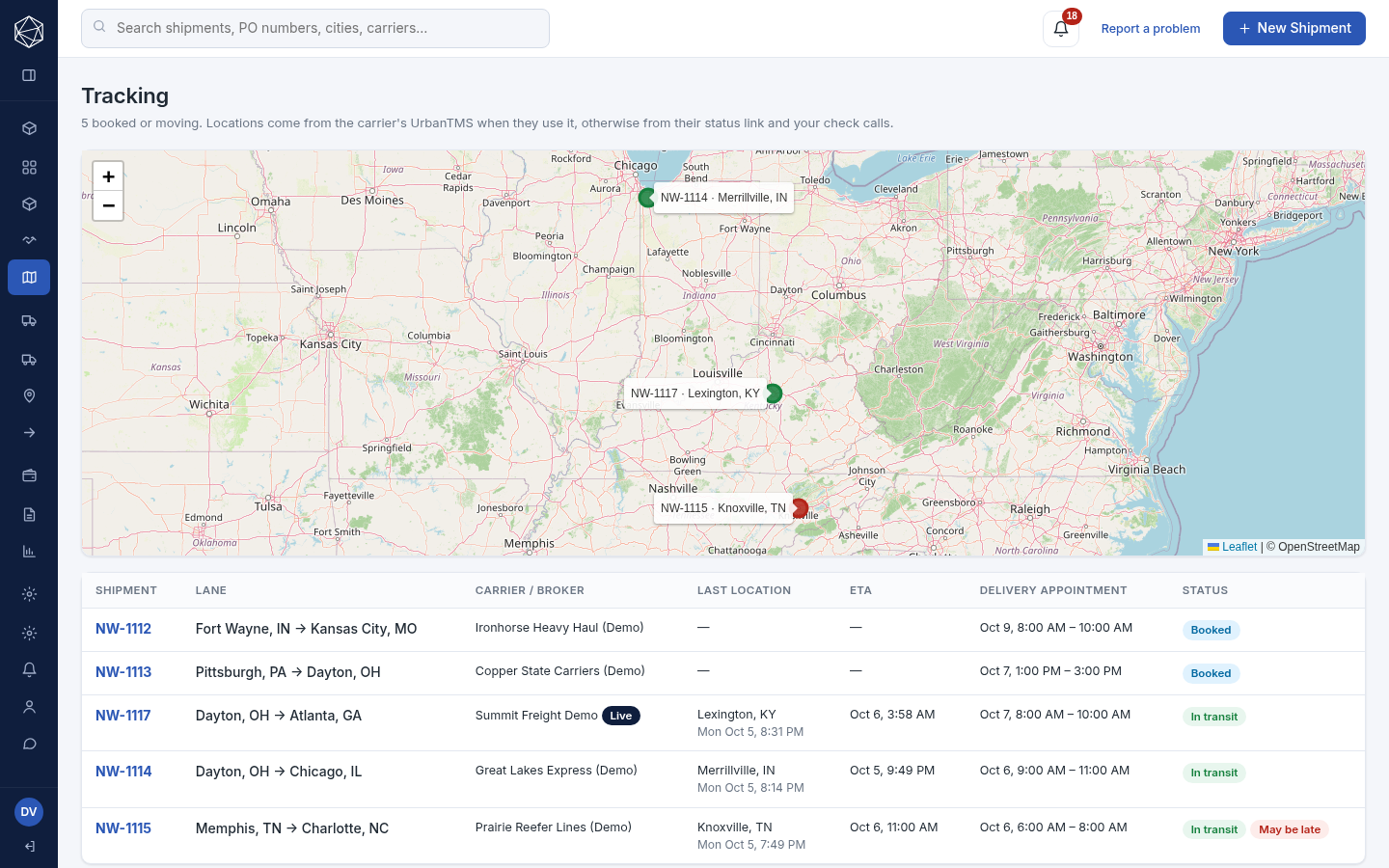
Task: Open the handshake icon in the sidebar
Action: click(x=29, y=240)
